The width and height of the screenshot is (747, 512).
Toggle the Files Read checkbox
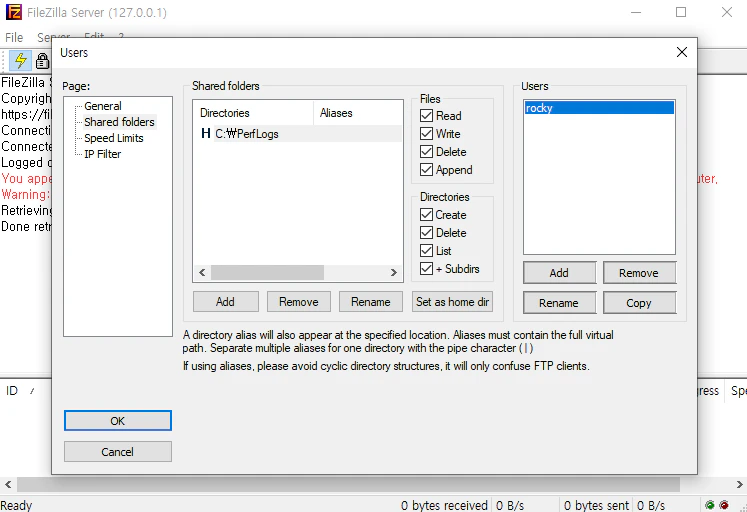point(426,116)
